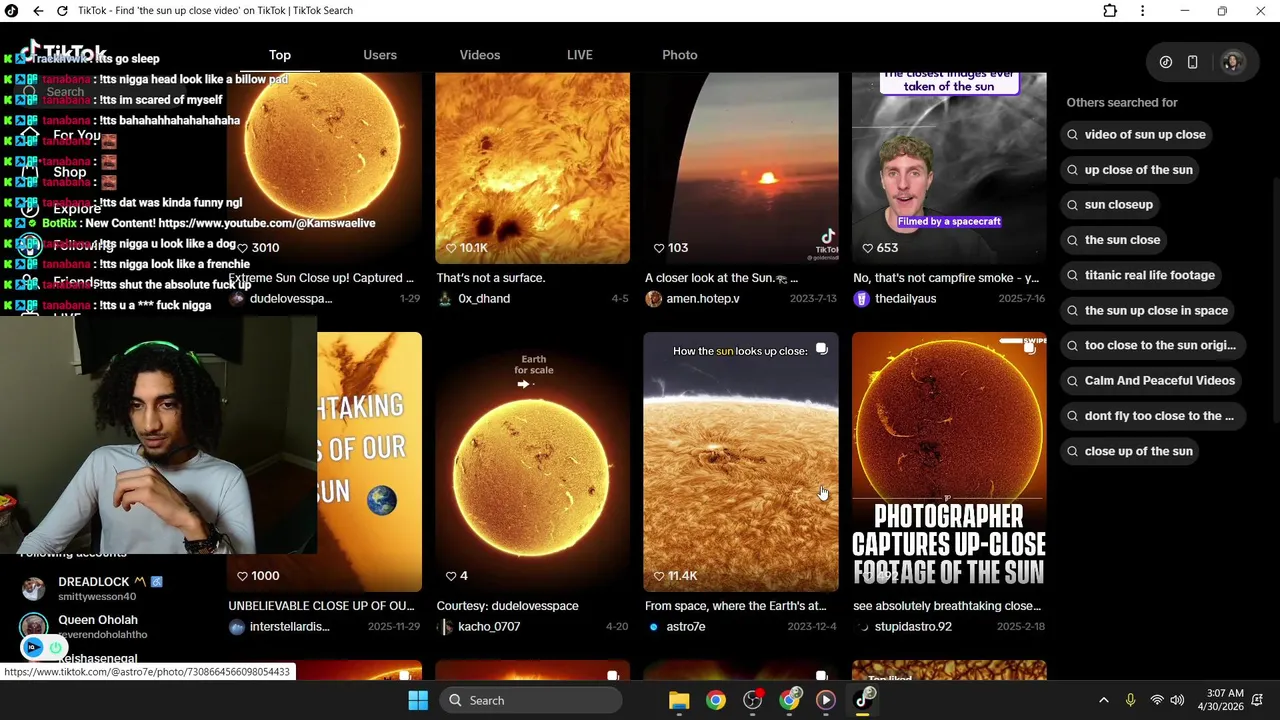Open 'Photographer captures up-close footage' video
Viewport: 1280px width, 720px height.
(x=949, y=462)
